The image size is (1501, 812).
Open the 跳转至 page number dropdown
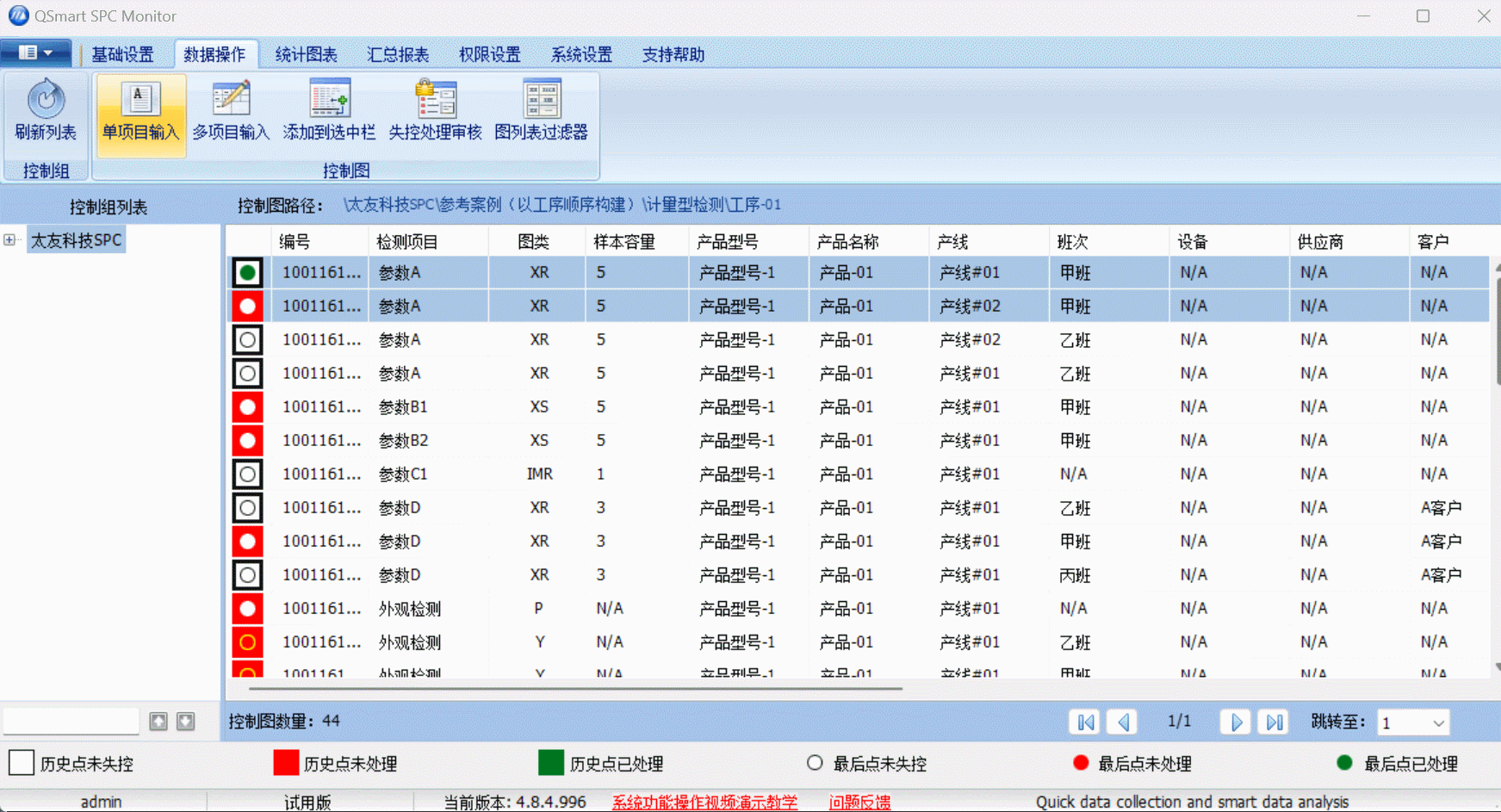point(1438,722)
